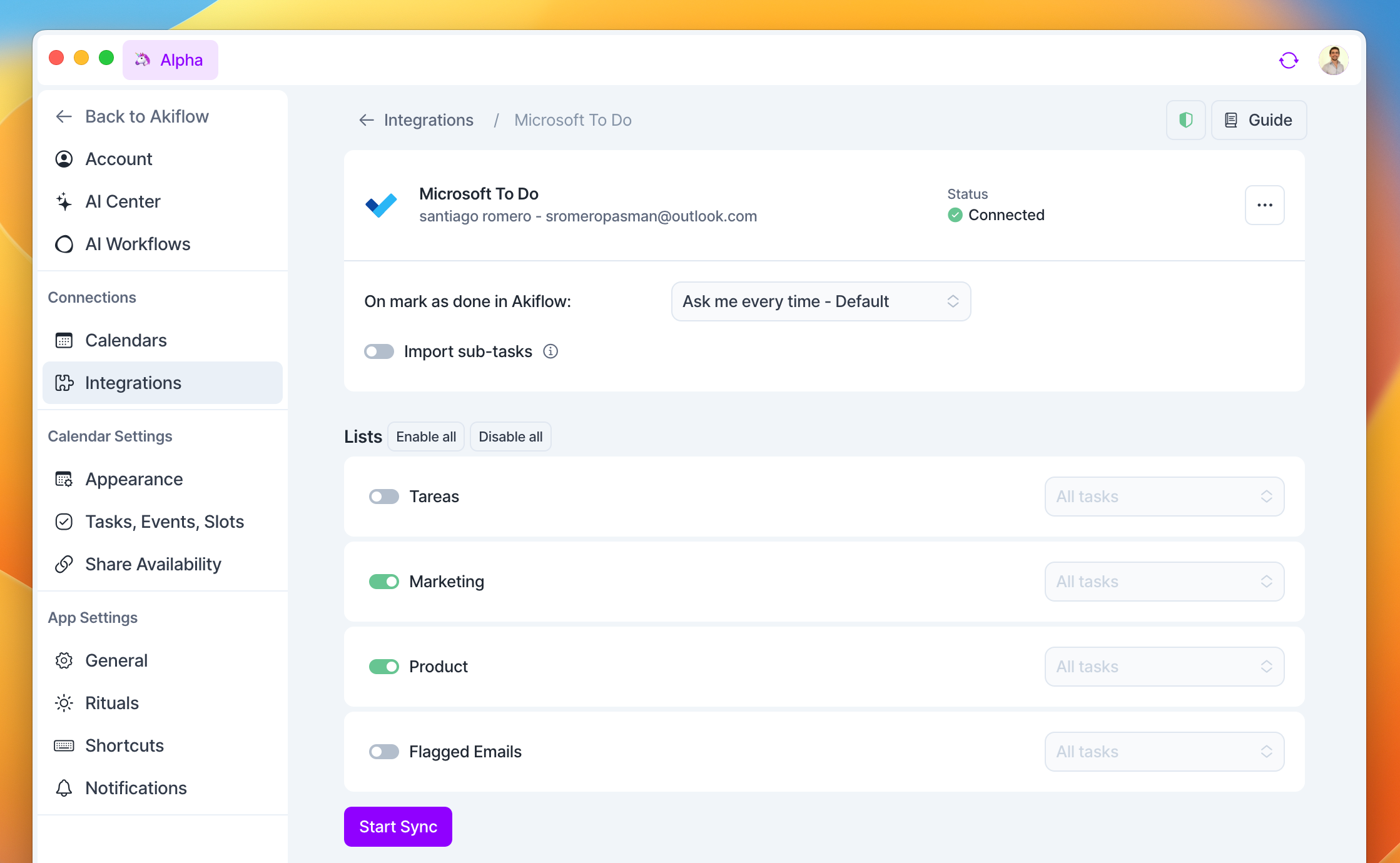The height and width of the screenshot is (863, 1400).
Task: Click the Appearance calendar-gear icon
Action: pyautogui.click(x=64, y=479)
